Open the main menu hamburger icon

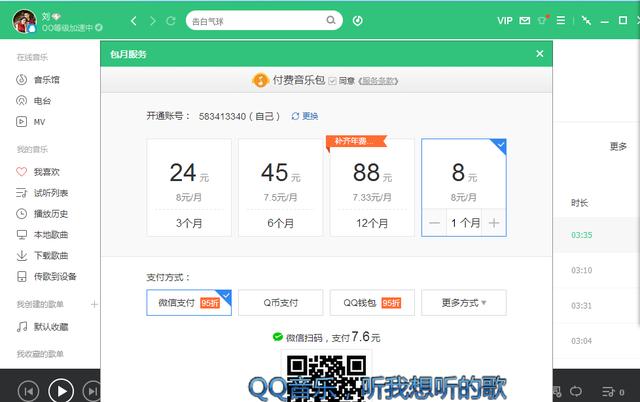coord(561,20)
